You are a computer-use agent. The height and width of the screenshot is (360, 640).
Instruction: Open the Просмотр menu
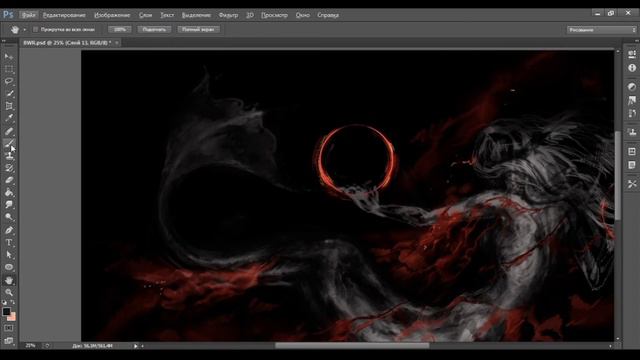(274, 15)
